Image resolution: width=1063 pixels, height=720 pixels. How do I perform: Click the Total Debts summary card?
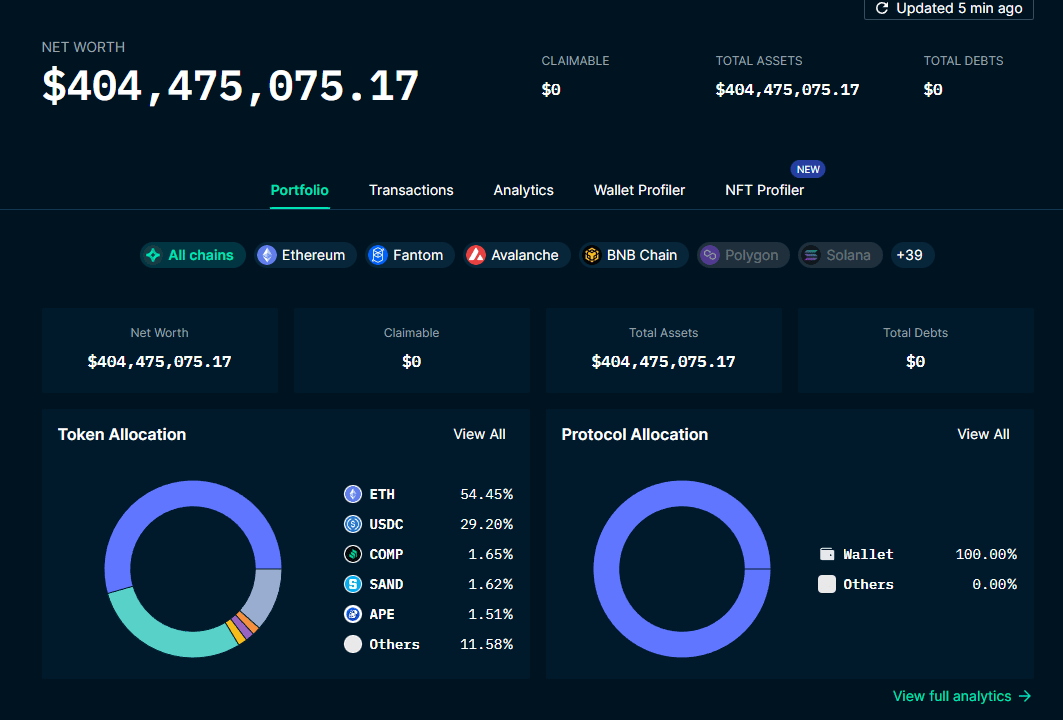click(x=915, y=350)
